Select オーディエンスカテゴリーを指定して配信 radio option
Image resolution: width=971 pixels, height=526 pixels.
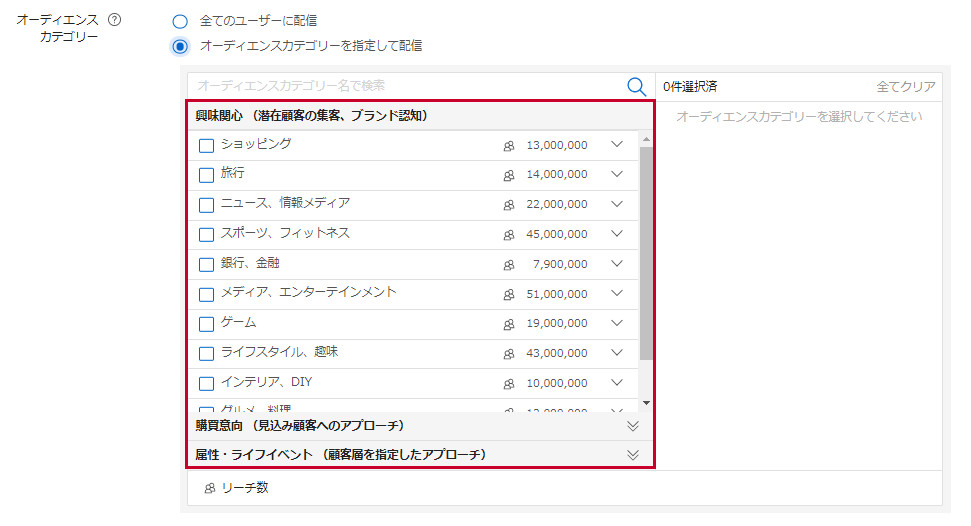[x=179, y=46]
